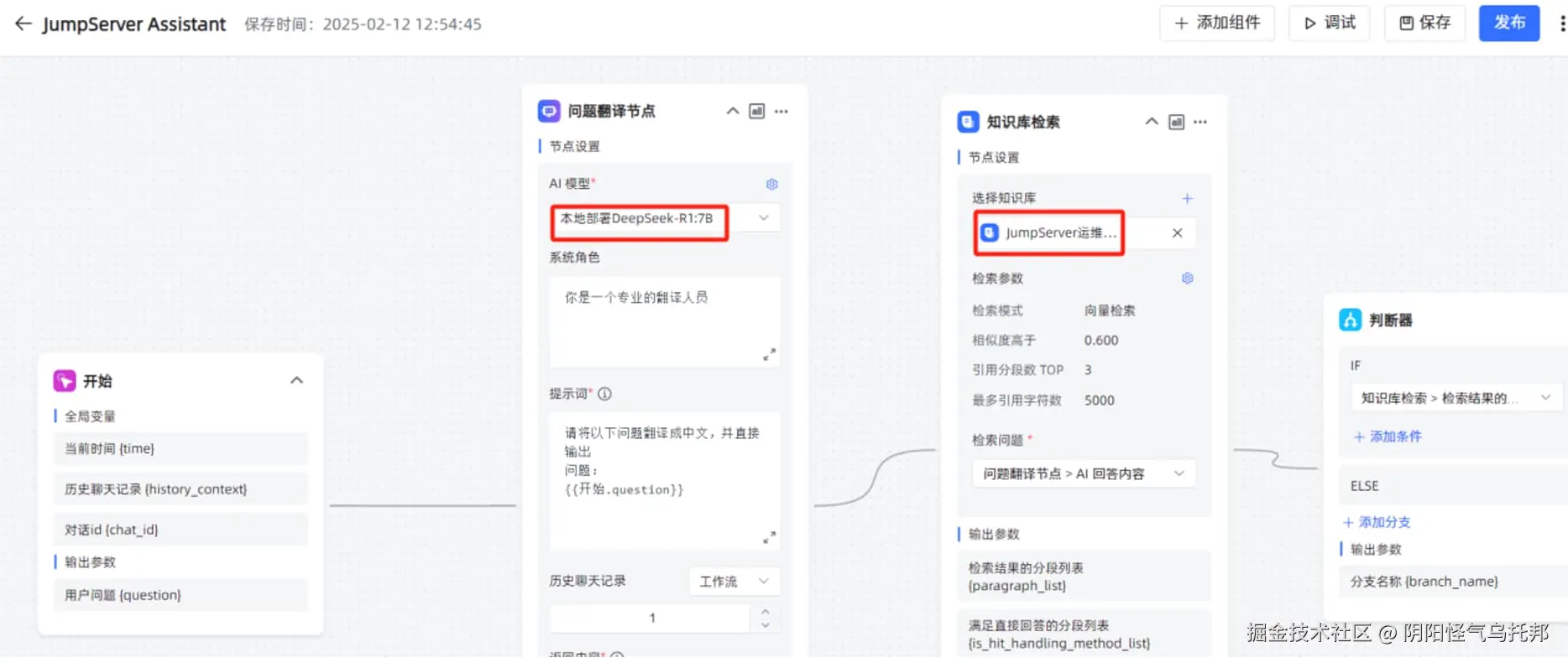The width and height of the screenshot is (1568, 663).
Task: Expand the system role text box
Action: (x=769, y=354)
